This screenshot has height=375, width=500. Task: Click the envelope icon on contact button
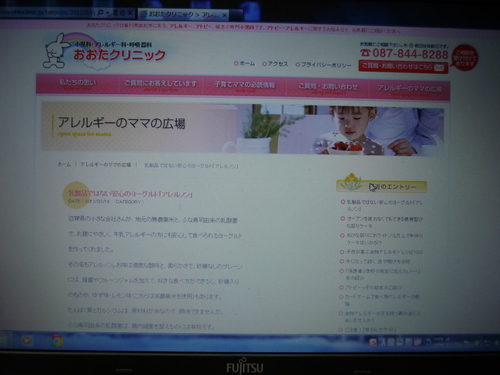(439, 68)
